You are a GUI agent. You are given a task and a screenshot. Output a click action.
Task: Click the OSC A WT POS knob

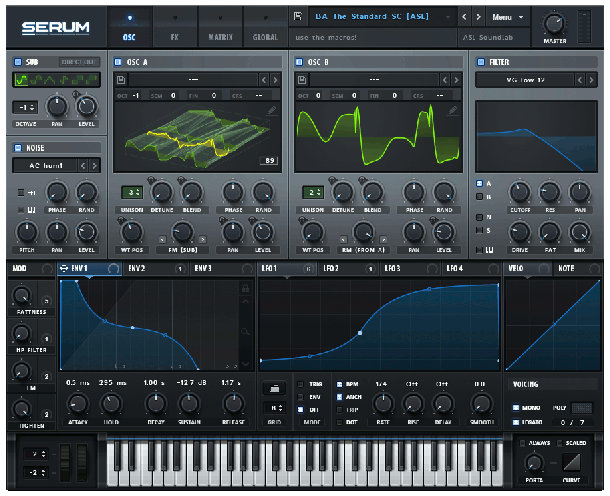[131, 232]
